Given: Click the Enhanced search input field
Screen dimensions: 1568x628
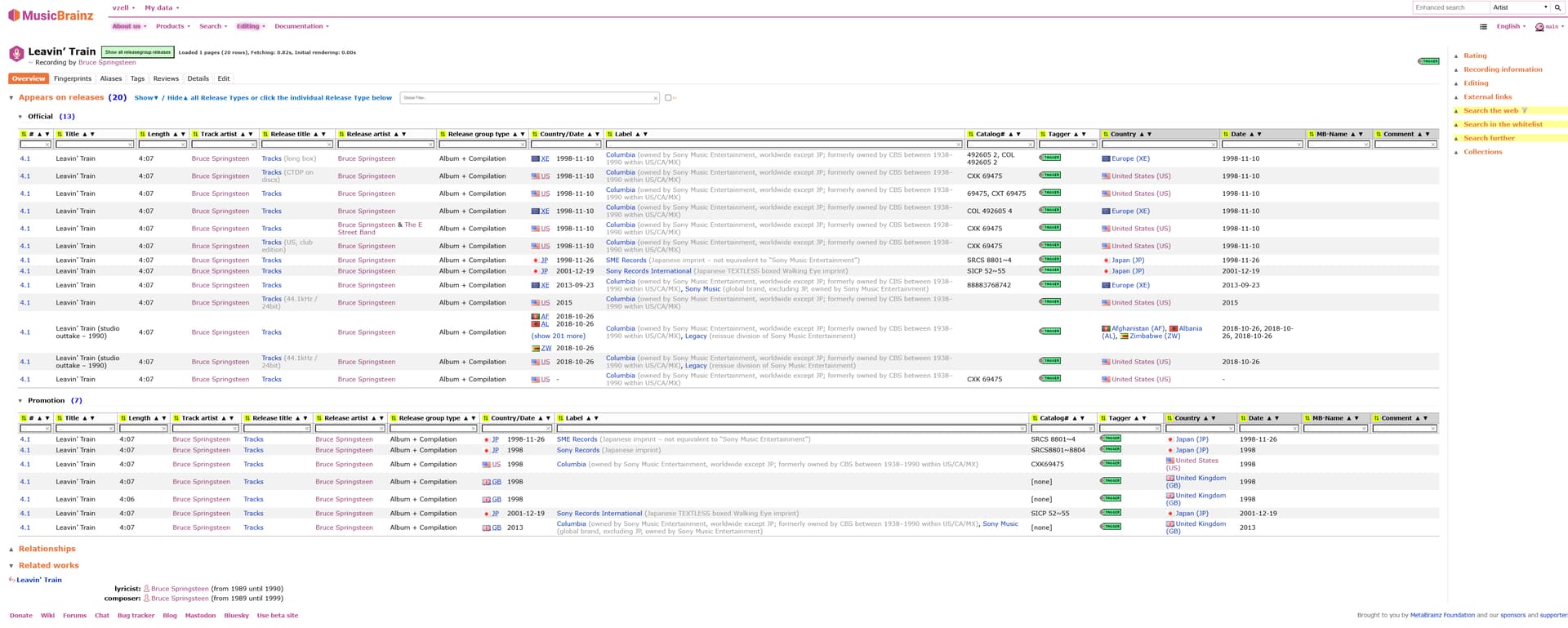Looking at the screenshot, I should [x=1450, y=7].
